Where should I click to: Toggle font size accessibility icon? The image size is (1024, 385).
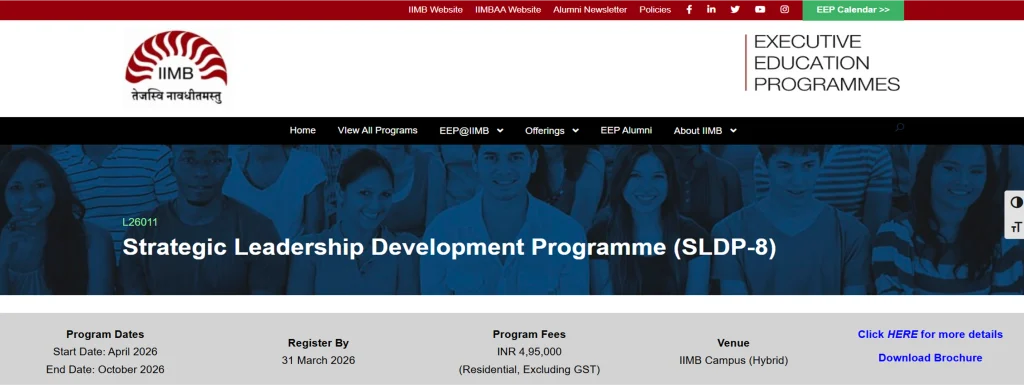[1016, 227]
